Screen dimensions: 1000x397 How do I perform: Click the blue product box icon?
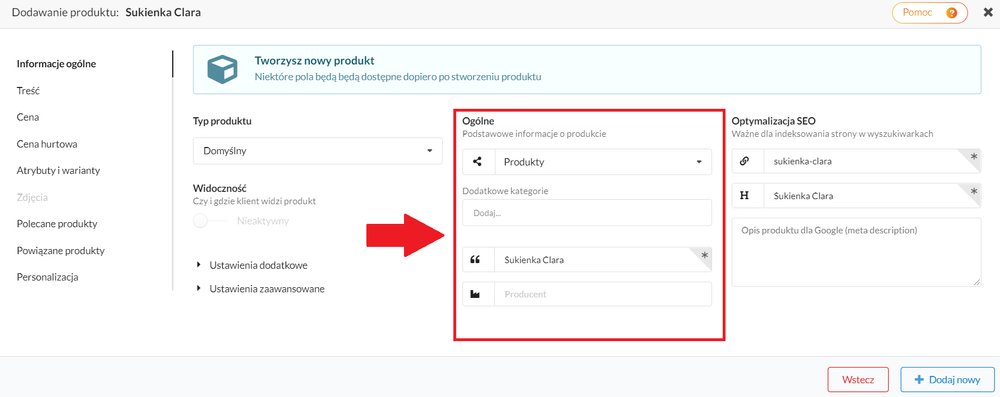tap(223, 69)
